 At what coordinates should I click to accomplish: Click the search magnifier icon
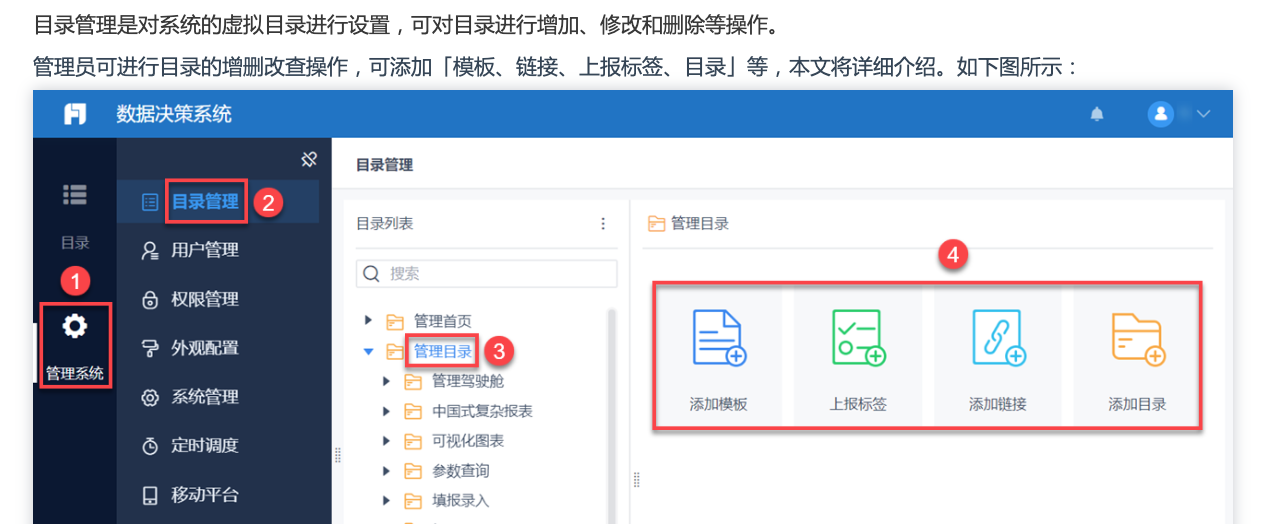click(x=371, y=273)
